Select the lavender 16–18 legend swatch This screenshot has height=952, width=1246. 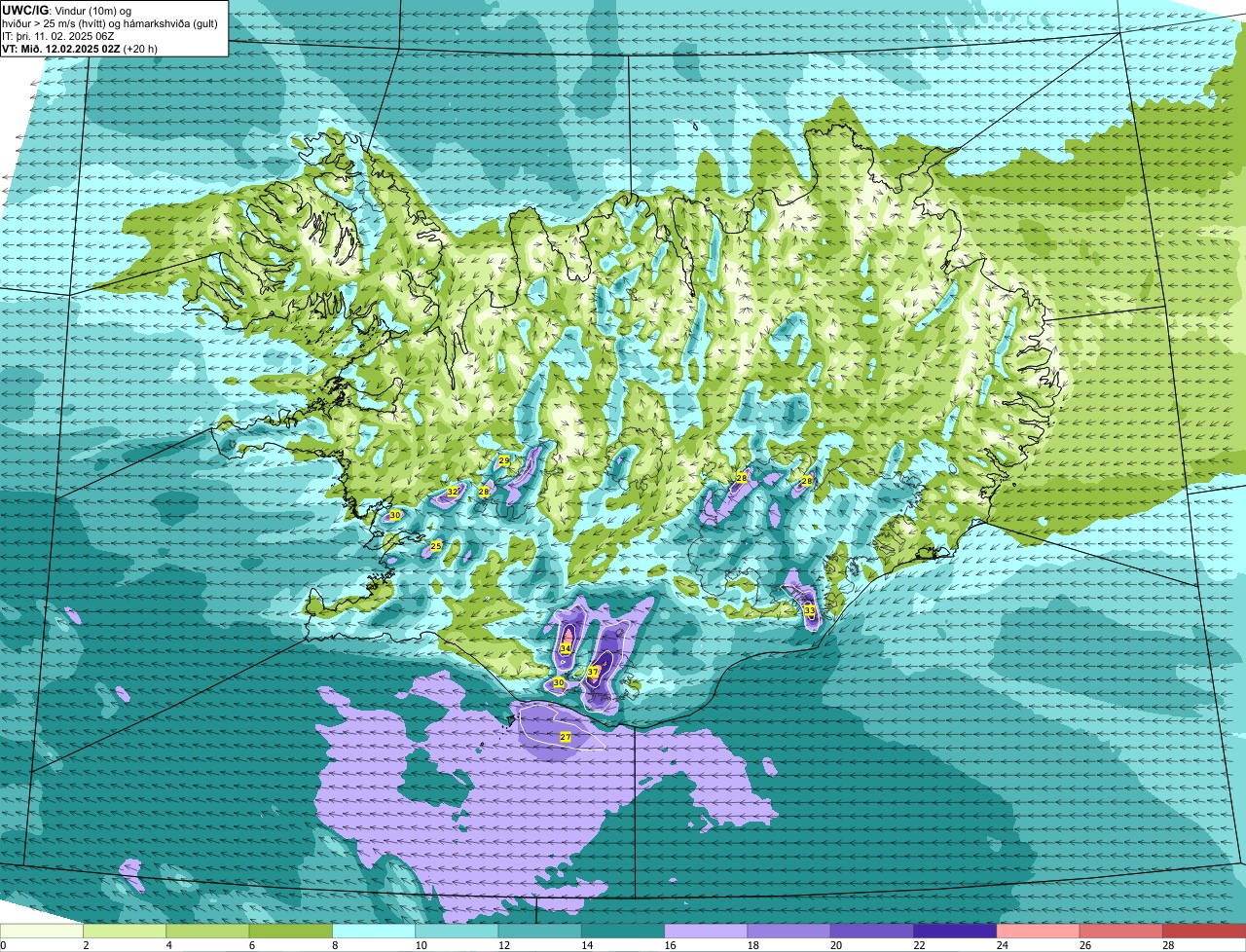coord(706,932)
